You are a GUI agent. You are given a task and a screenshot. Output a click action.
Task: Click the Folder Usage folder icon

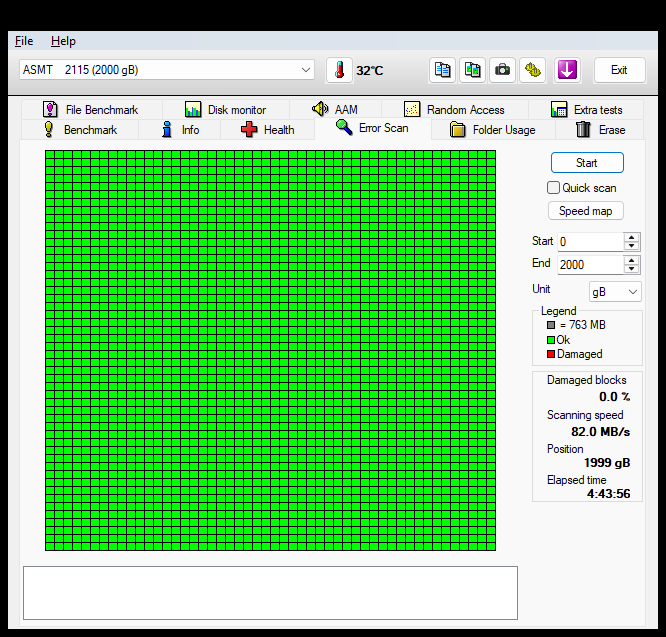(x=457, y=130)
